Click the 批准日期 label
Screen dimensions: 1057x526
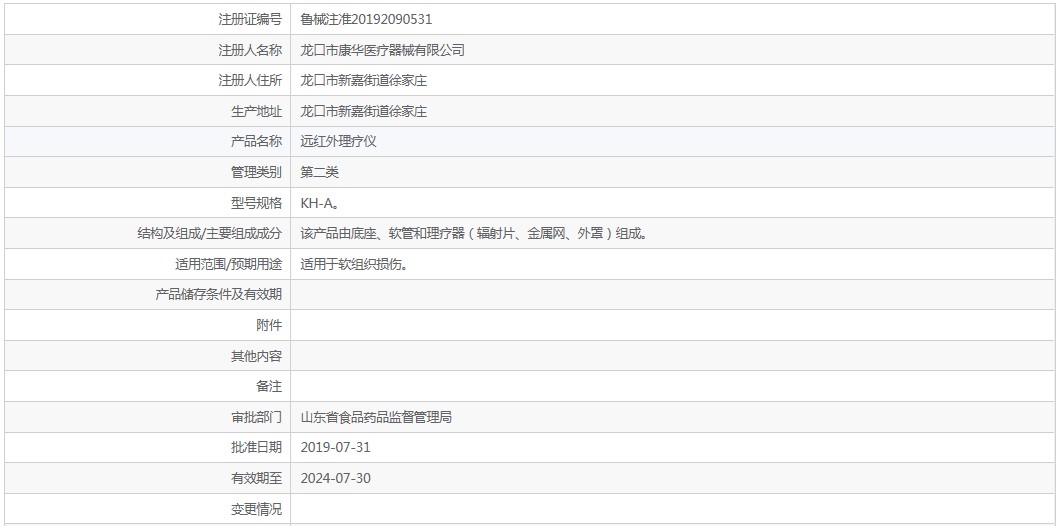pyautogui.click(x=256, y=448)
